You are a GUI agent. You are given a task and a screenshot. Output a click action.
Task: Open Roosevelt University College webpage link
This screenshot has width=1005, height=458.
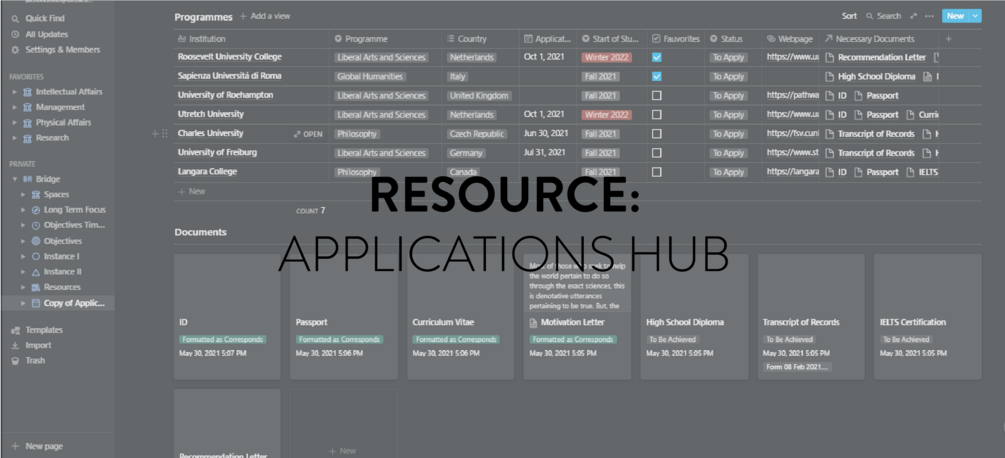793,57
